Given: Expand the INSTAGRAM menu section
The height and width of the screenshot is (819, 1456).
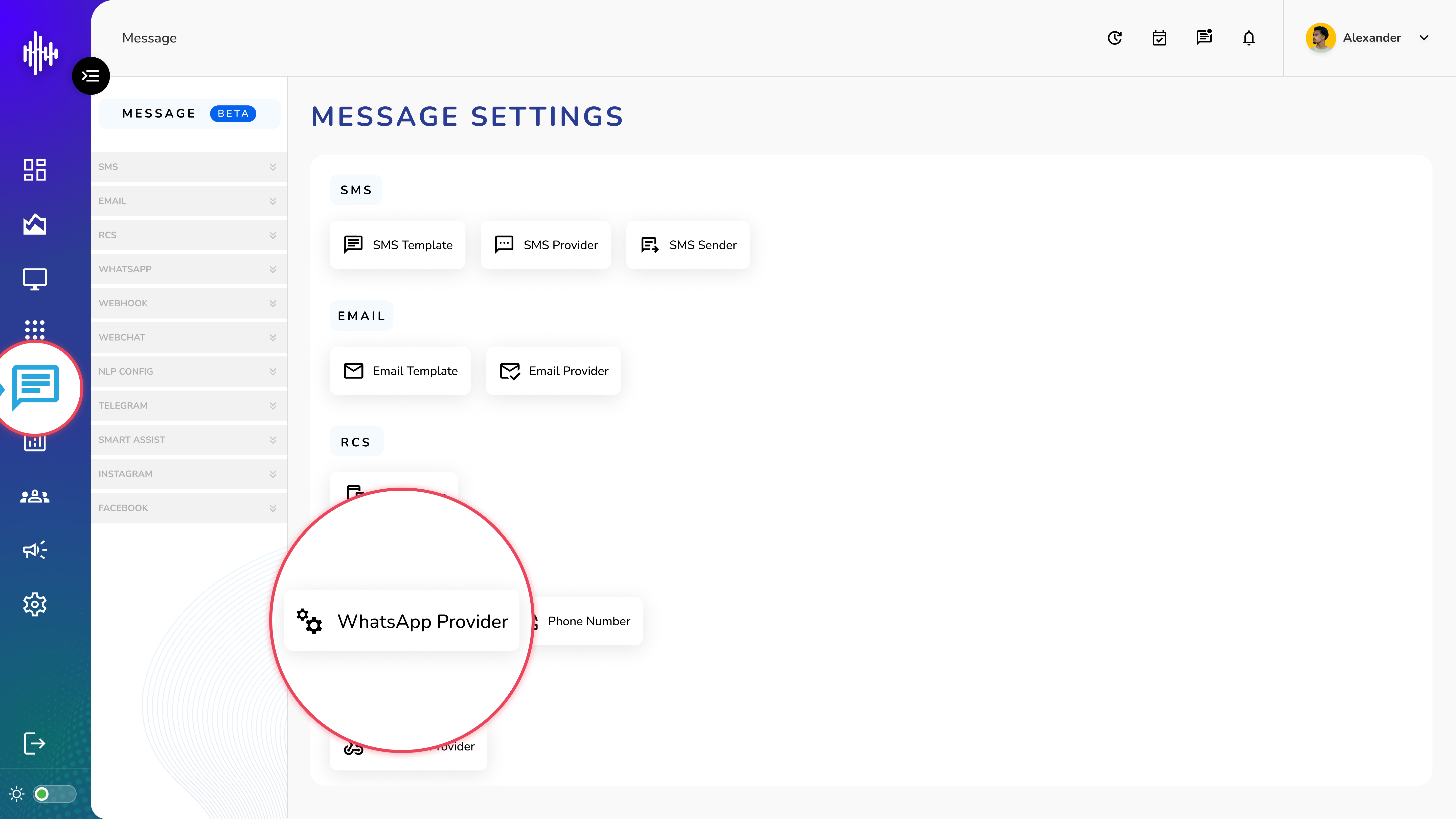Looking at the screenshot, I should click(x=189, y=474).
